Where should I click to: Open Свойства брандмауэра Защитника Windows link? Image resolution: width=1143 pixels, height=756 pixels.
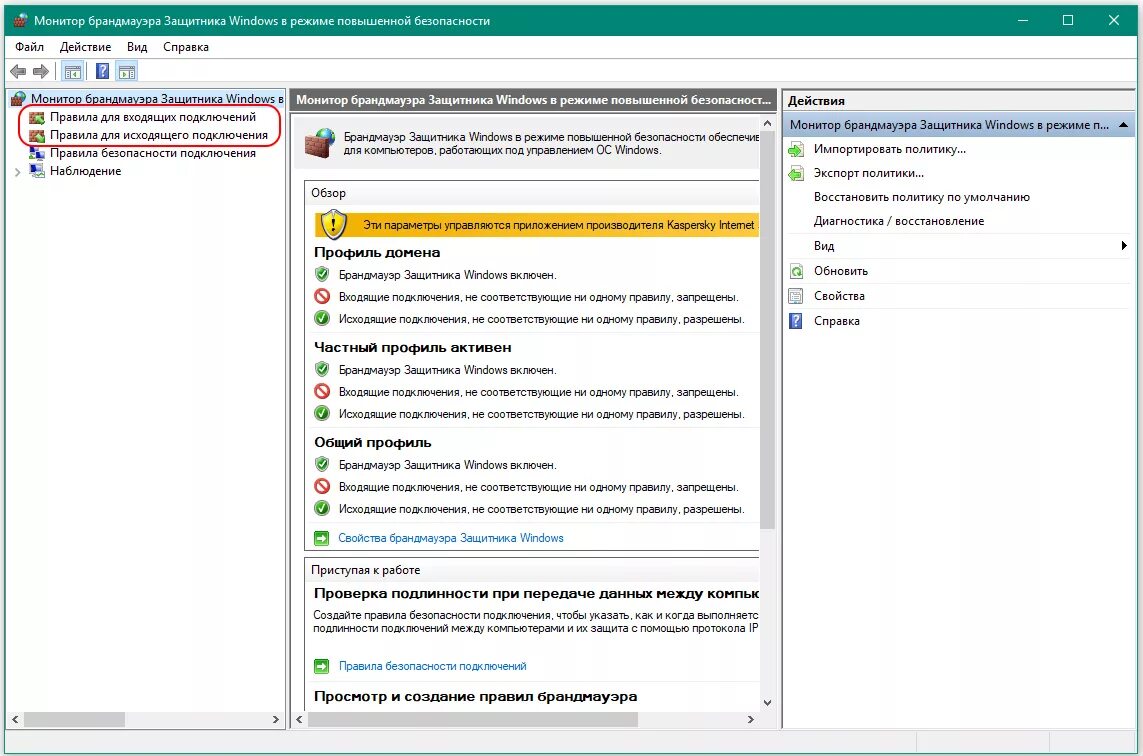click(450, 538)
